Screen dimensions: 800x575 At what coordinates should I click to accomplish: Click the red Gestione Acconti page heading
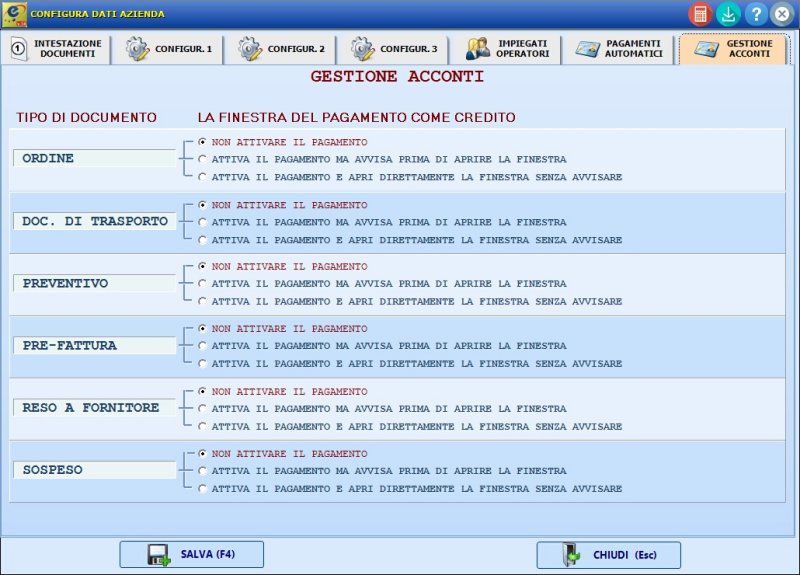[x=397, y=77]
